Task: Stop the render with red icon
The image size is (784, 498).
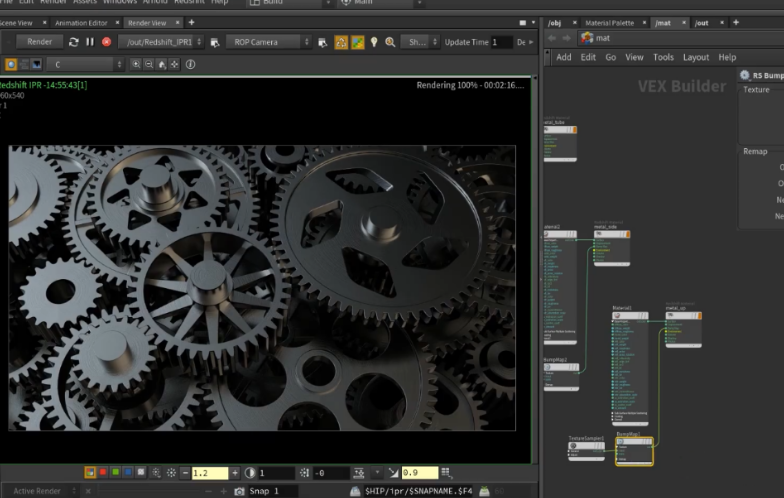Action: [106, 42]
